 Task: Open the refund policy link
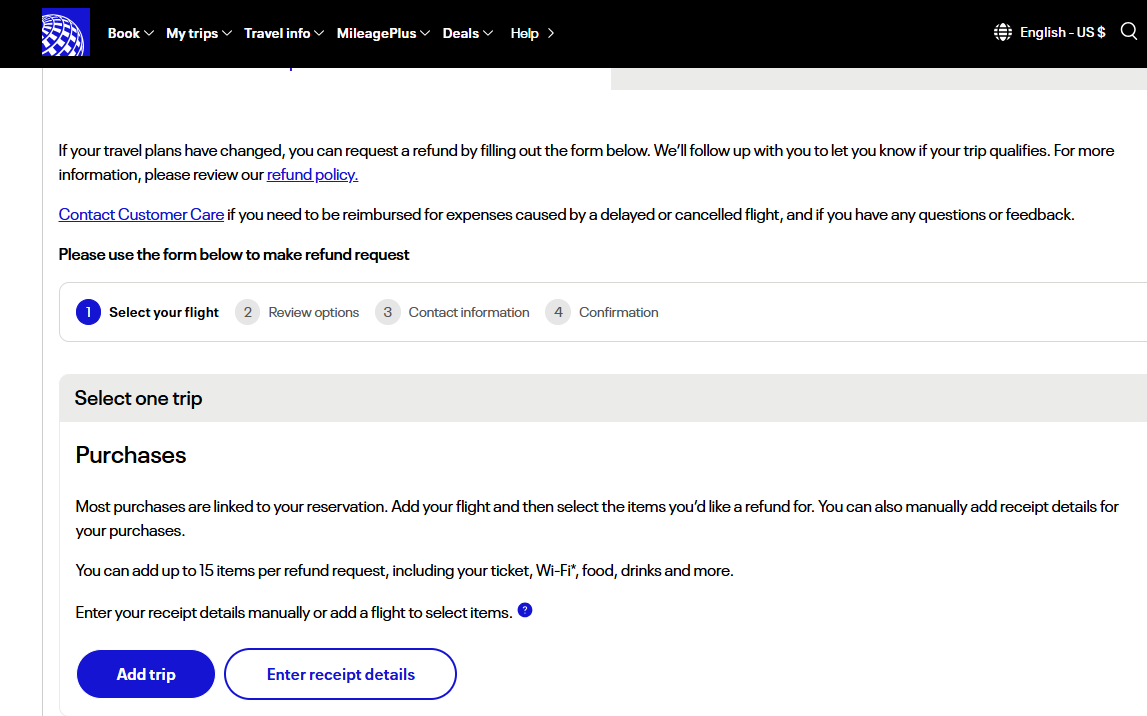(x=312, y=175)
